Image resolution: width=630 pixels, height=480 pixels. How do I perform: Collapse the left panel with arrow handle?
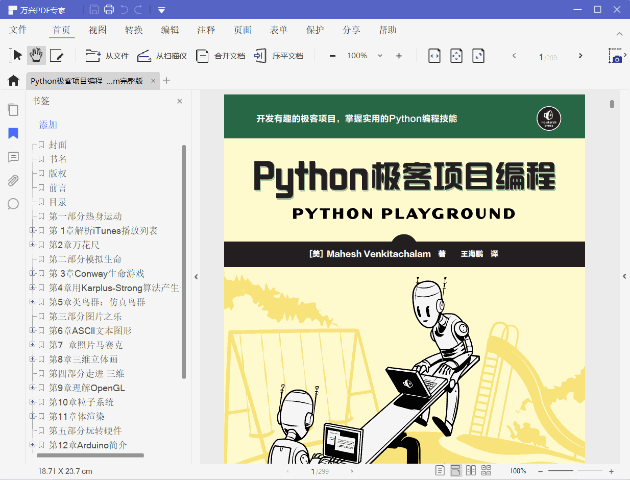click(196, 276)
